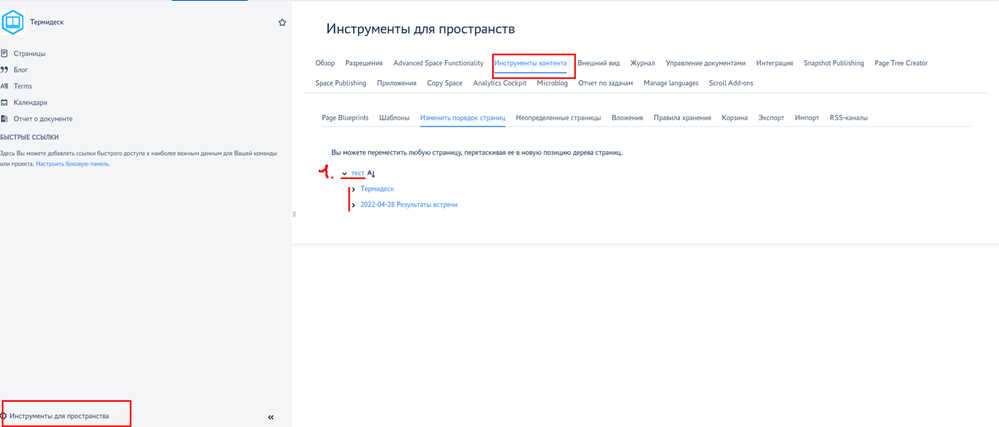The width and height of the screenshot is (999, 427).
Task: Open the Управление документами tab
Action: click(x=705, y=63)
